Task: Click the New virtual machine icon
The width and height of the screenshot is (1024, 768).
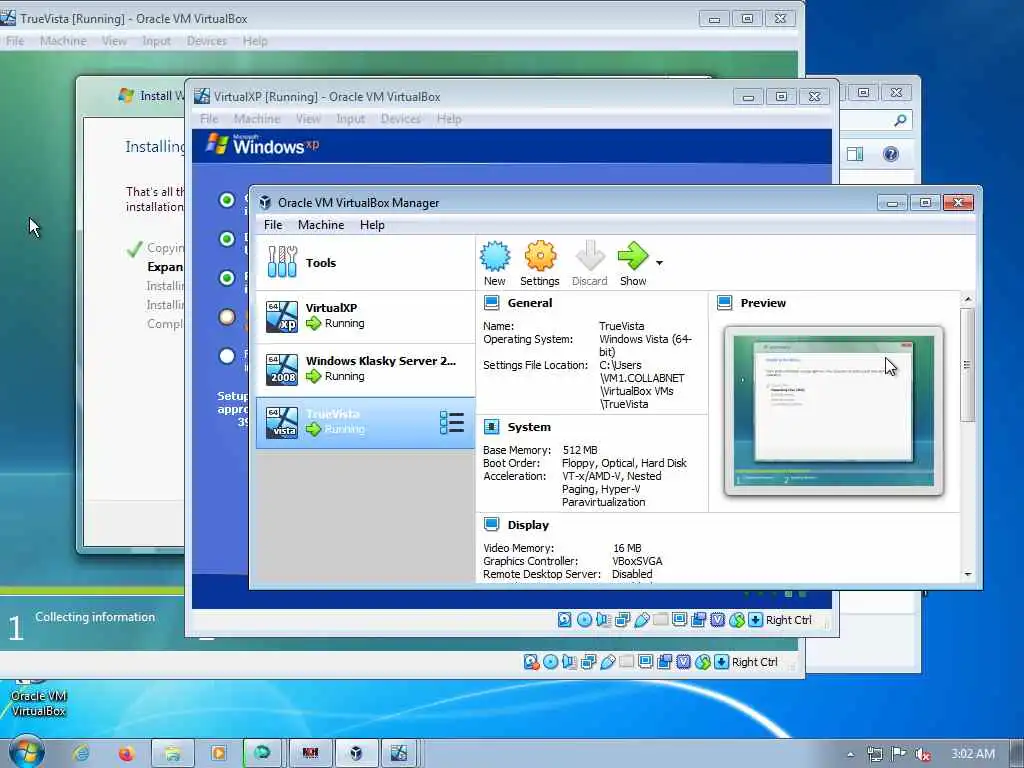Action: click(495, 264)
